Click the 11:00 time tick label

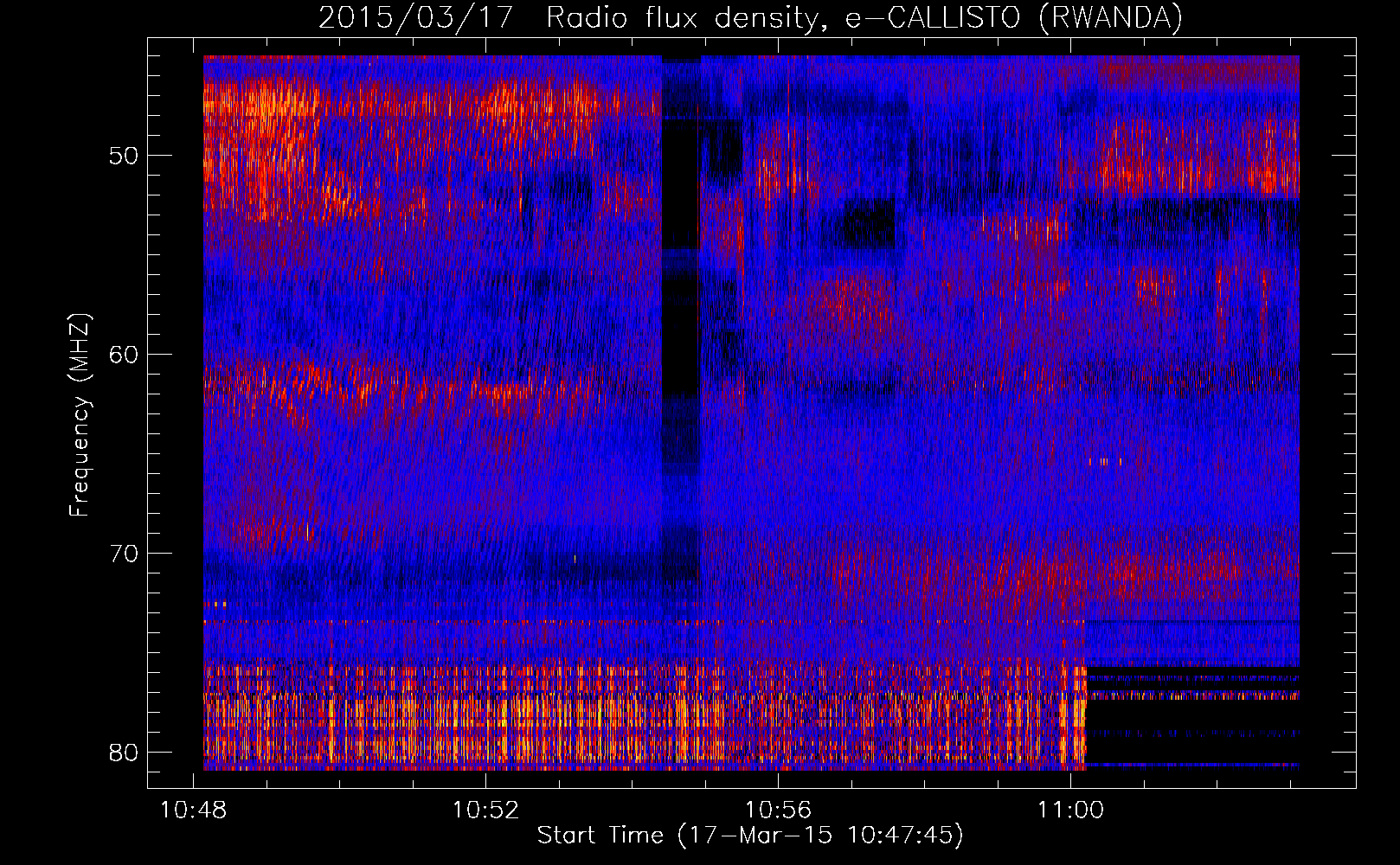click(x=1071, y=811)
